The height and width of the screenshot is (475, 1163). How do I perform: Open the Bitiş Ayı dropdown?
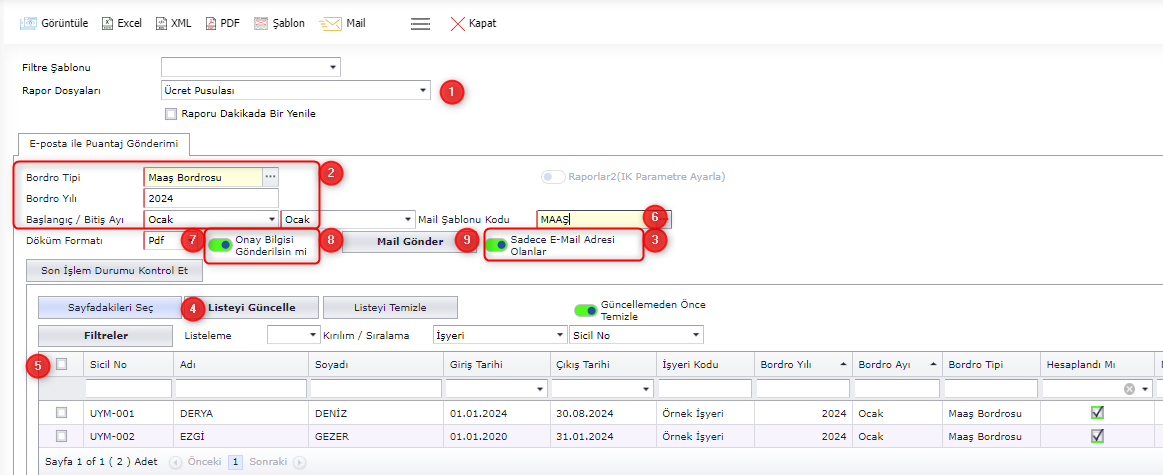[x=407, y=220]
